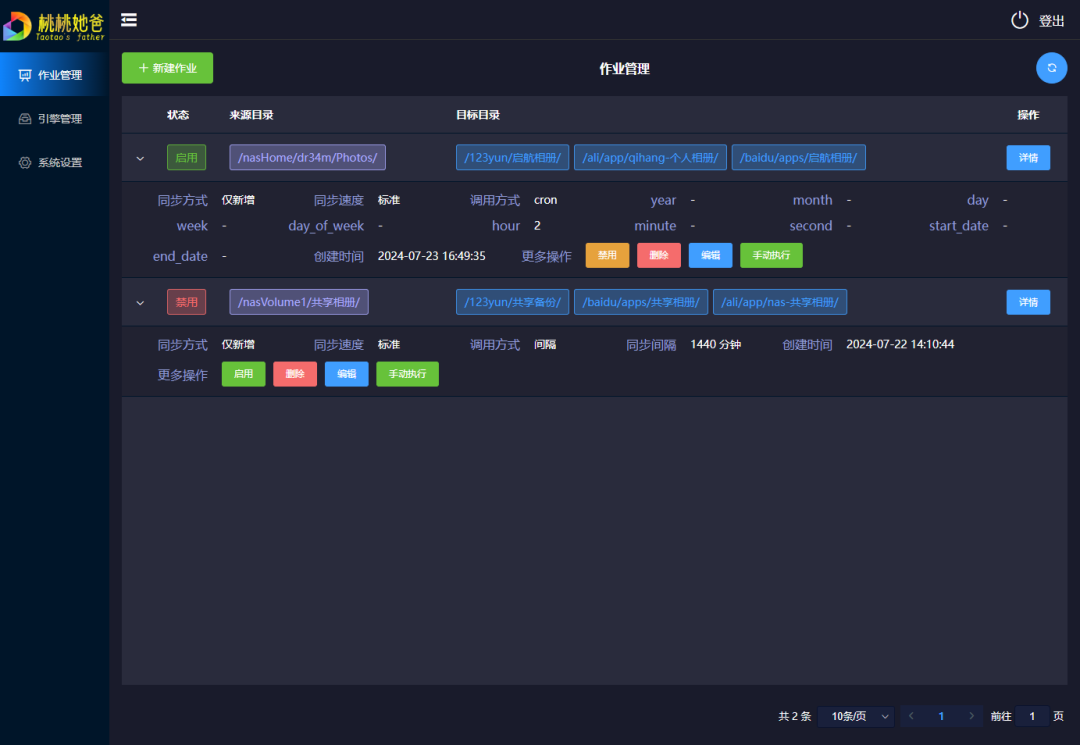This screenshot has width=1080, height=745.
Task: Click the green 新建作业 button
Action: pyautogui.click(x=167, y=68)
